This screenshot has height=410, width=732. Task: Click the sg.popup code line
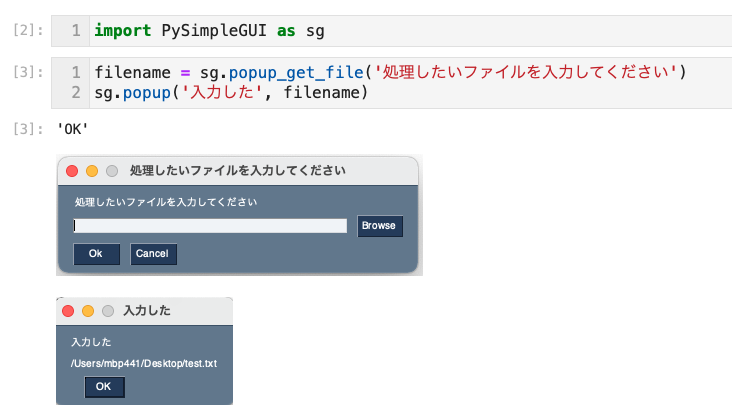(231, 93)
